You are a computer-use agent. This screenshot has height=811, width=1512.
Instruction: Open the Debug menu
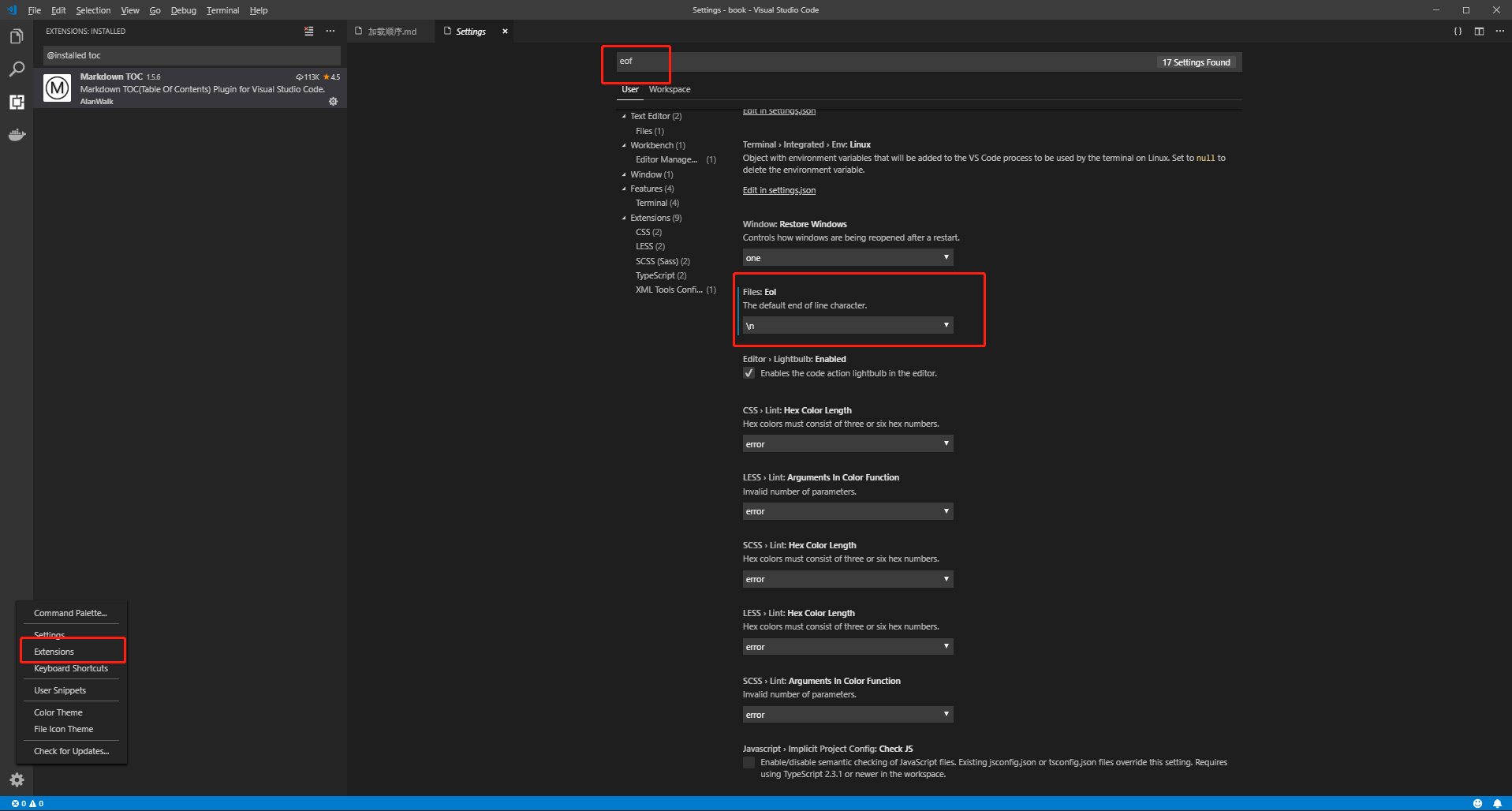point(183,10)
